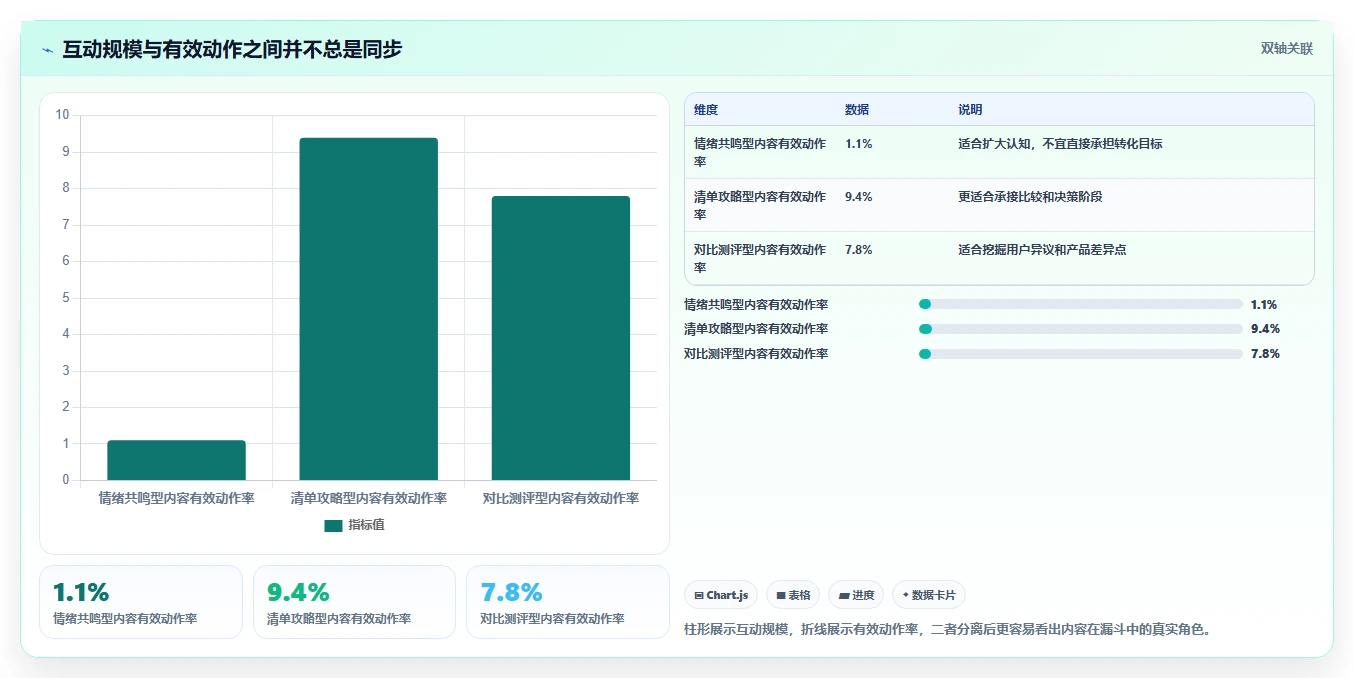The width and height of the screenshot is (1354, 678).
Task: Click the 清单攻略型内容有效动作率 table row name
Action: [760, 205]
